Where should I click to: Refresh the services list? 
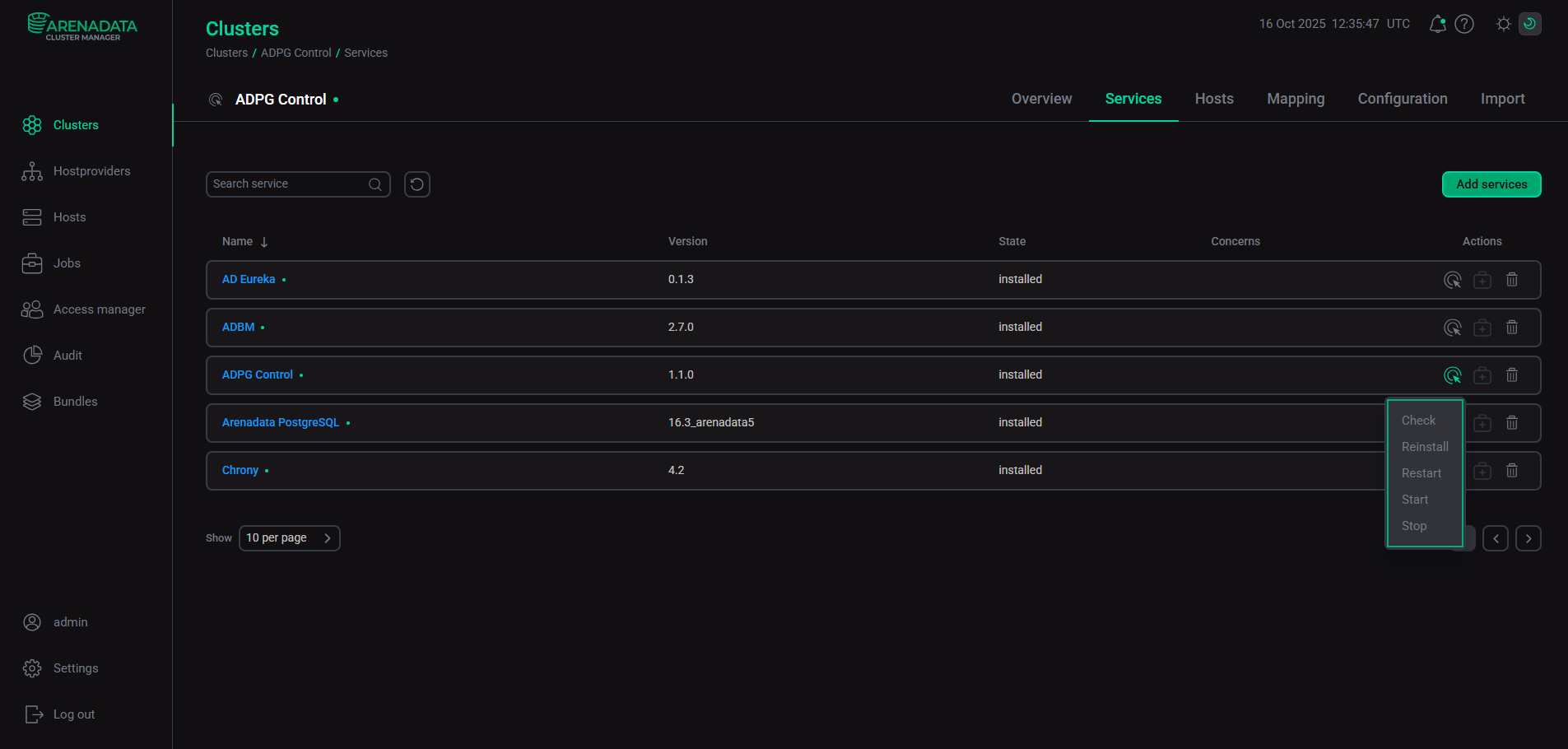[416, 184]
